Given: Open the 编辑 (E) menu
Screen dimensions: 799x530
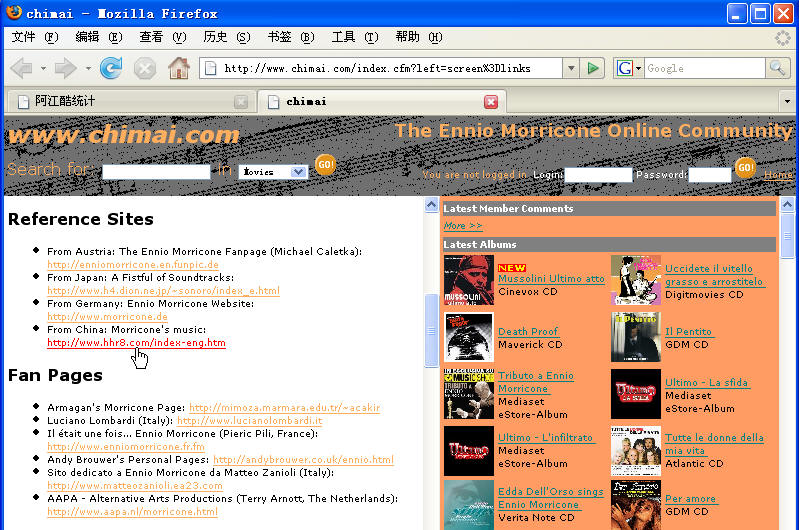Looking at the screenshot, I should (99, 37).
